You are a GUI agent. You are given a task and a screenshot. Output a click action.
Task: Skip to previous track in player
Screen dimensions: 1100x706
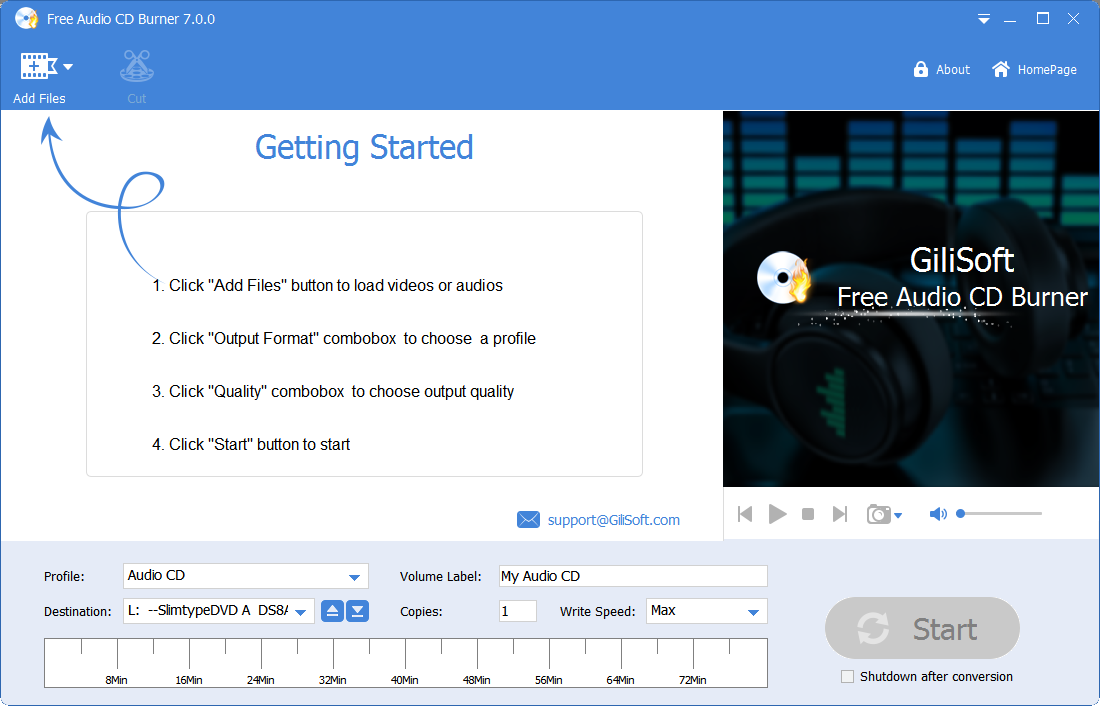(x=745, y=514)
